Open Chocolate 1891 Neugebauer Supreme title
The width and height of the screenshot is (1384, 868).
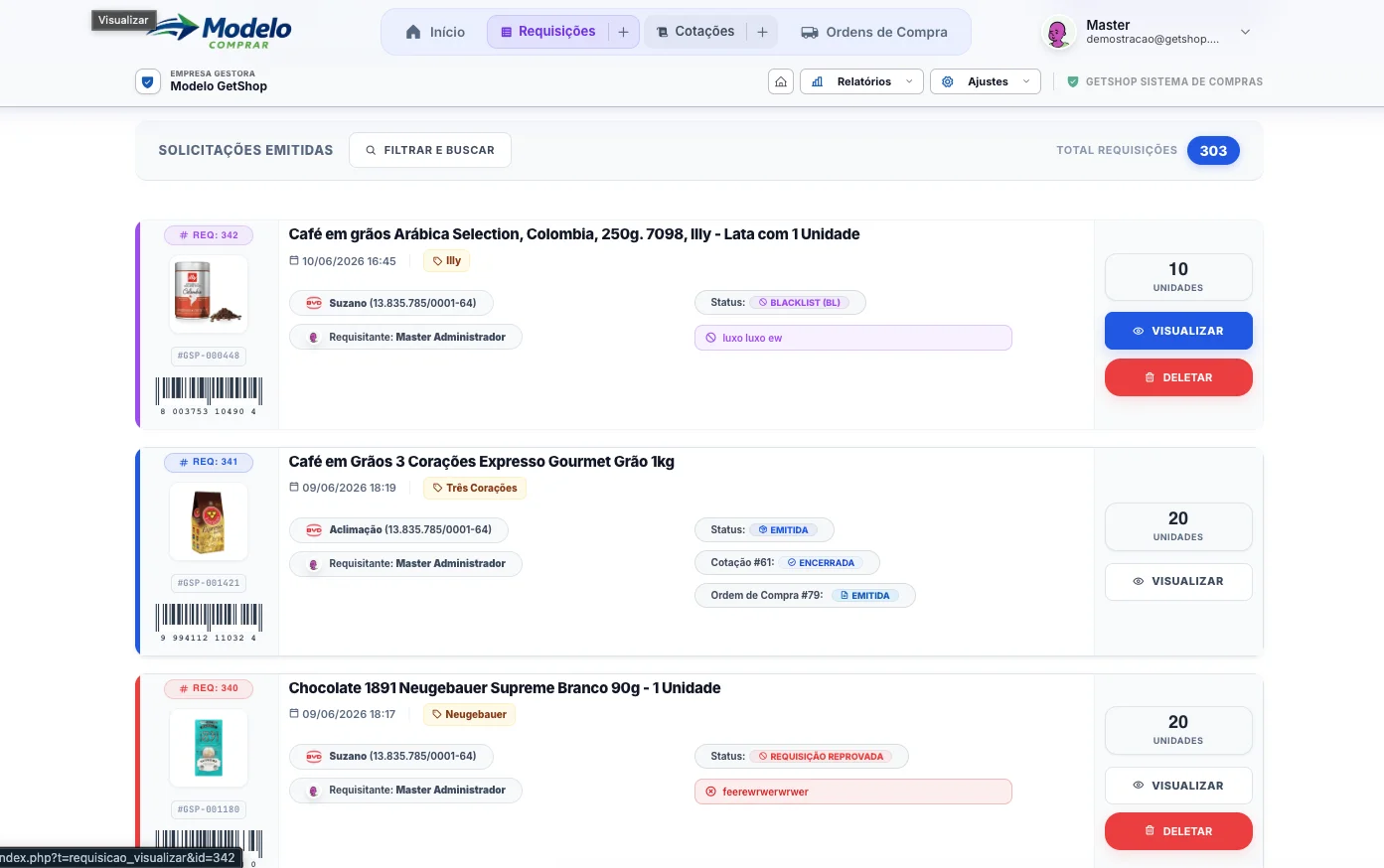(505, 688)
